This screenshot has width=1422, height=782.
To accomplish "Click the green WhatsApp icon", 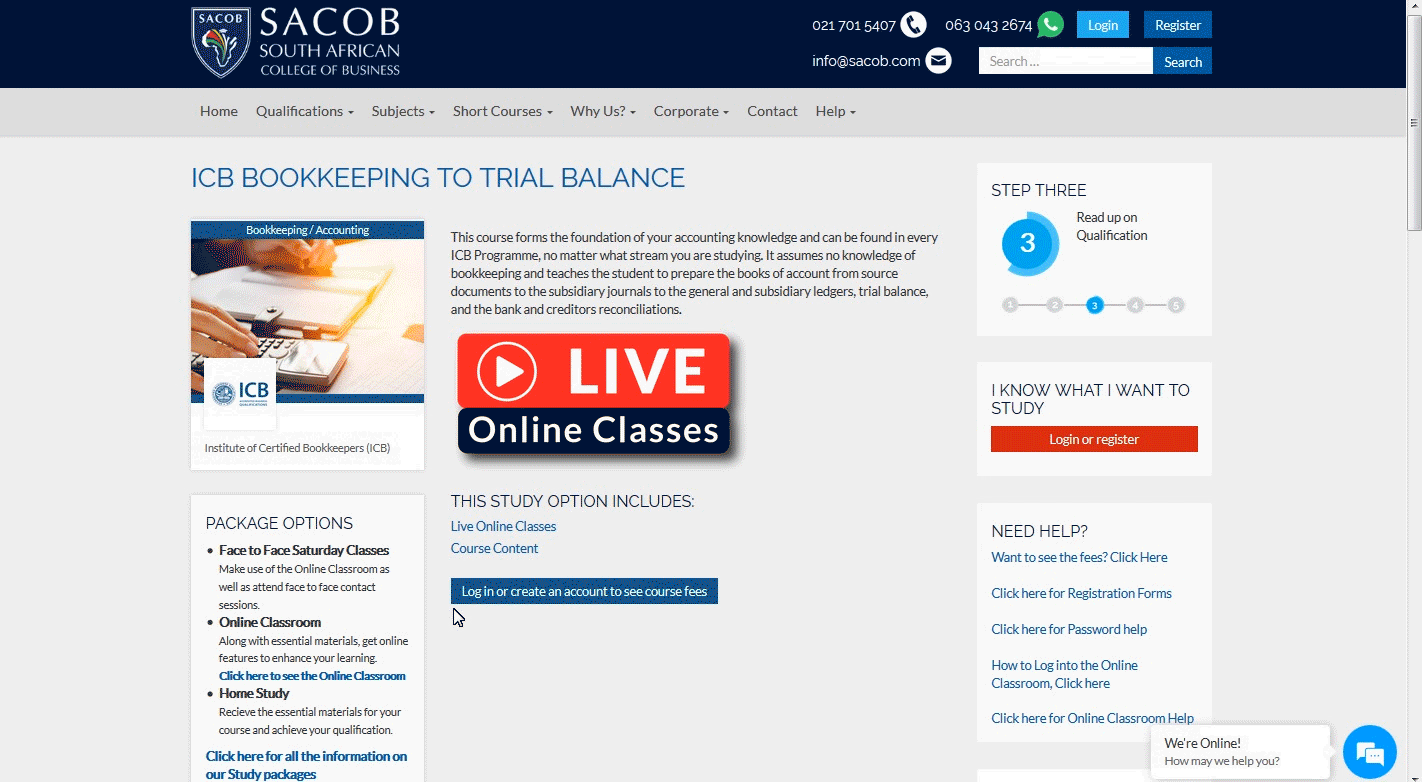I will coord(1050,25).
